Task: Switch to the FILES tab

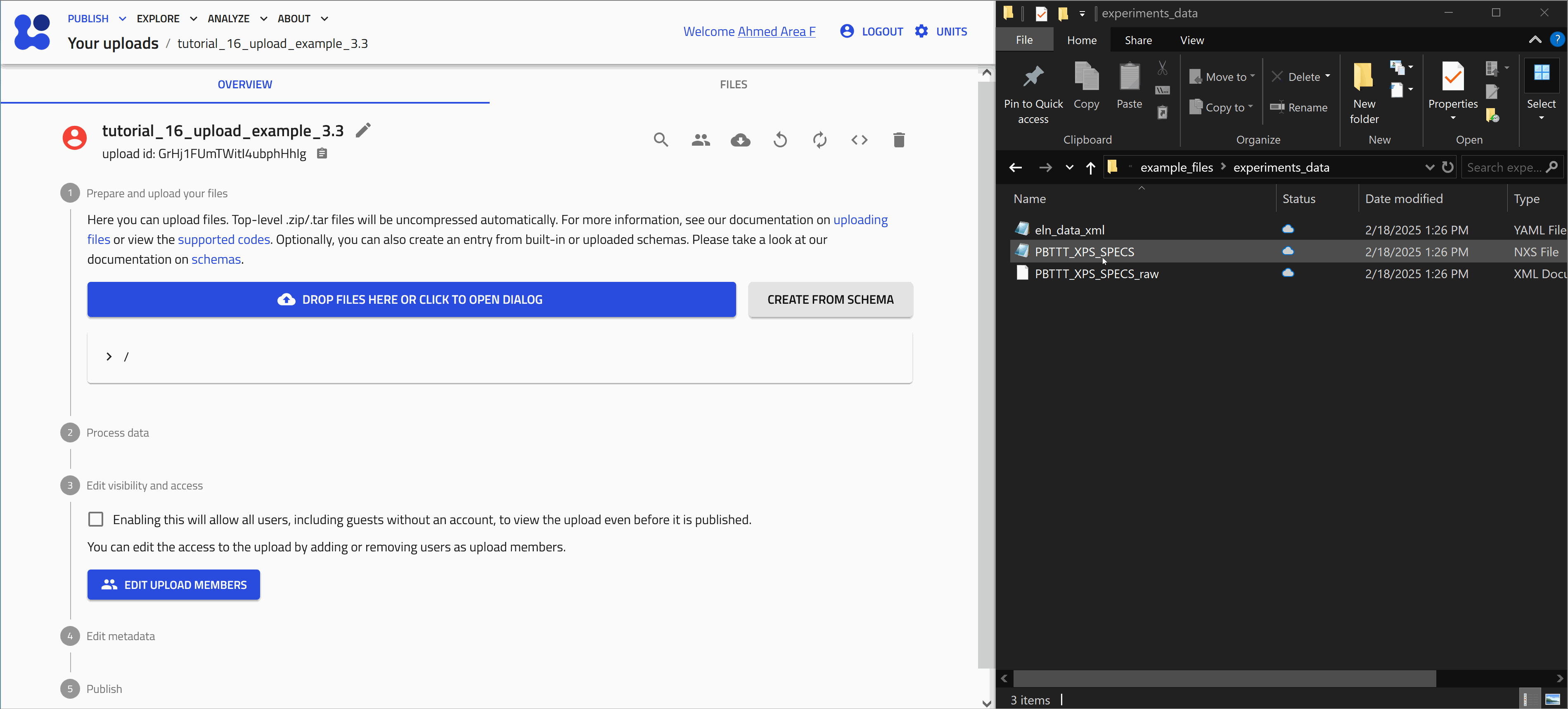Action: 733,85
